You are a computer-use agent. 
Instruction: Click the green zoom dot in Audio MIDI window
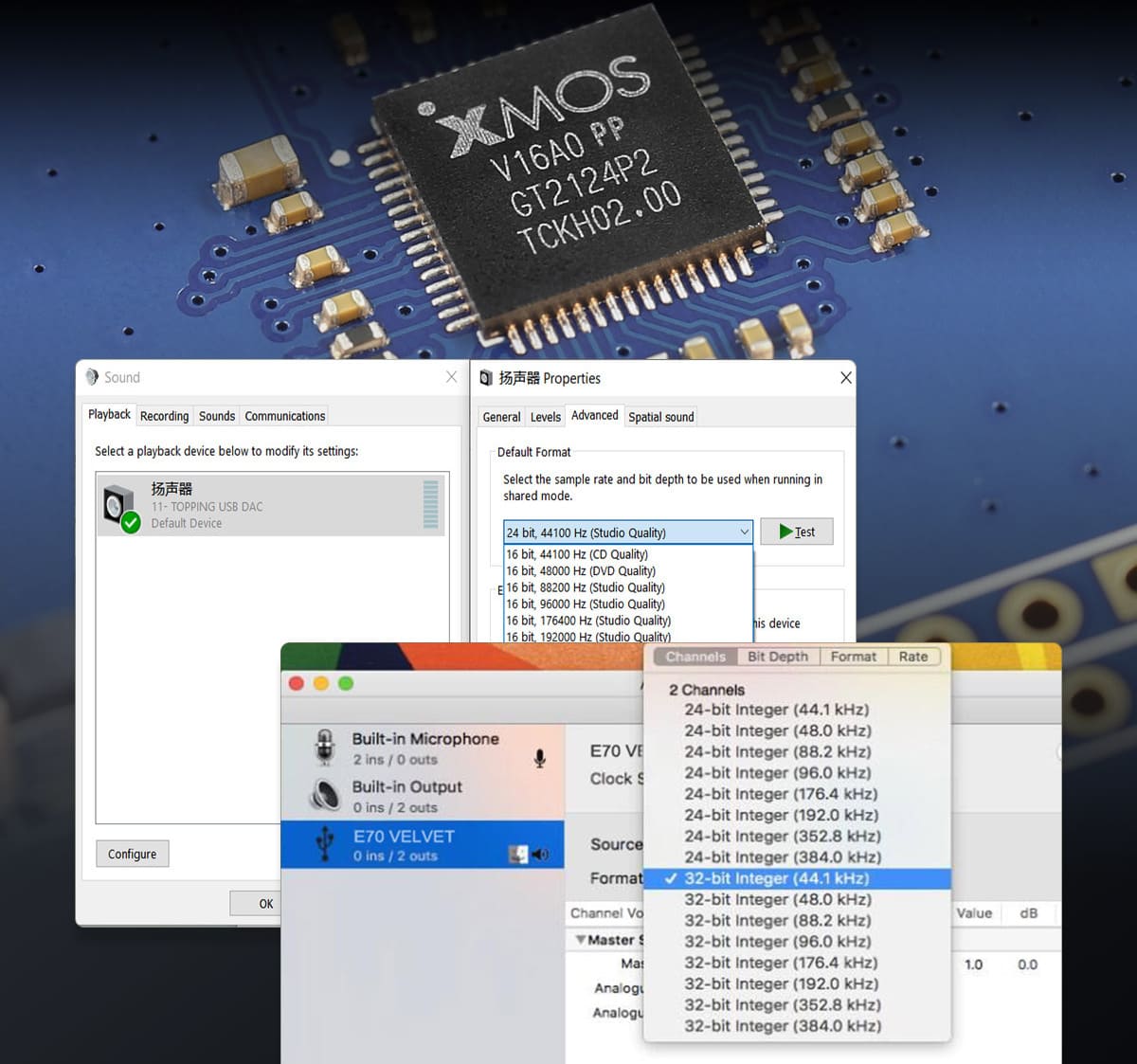point(346,683)
